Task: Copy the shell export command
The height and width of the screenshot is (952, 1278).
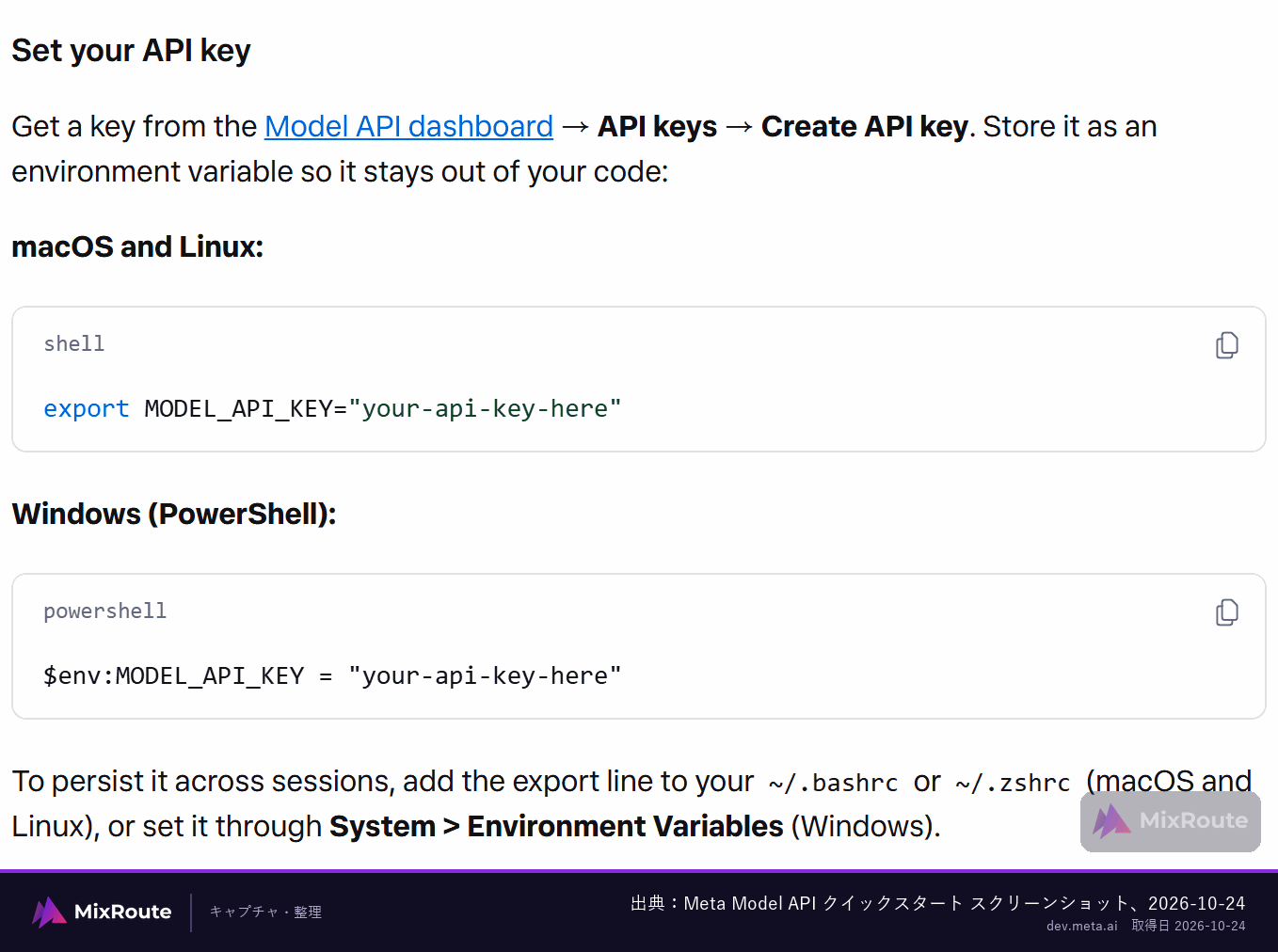Action: point(1226,345)
